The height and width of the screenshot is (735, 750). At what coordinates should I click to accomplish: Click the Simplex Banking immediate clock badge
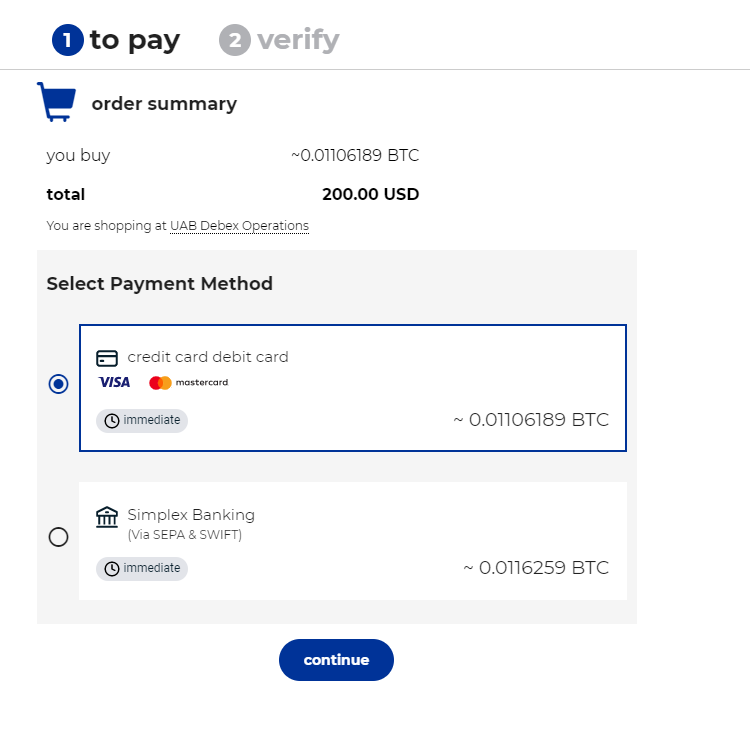(x=142, y=569)
